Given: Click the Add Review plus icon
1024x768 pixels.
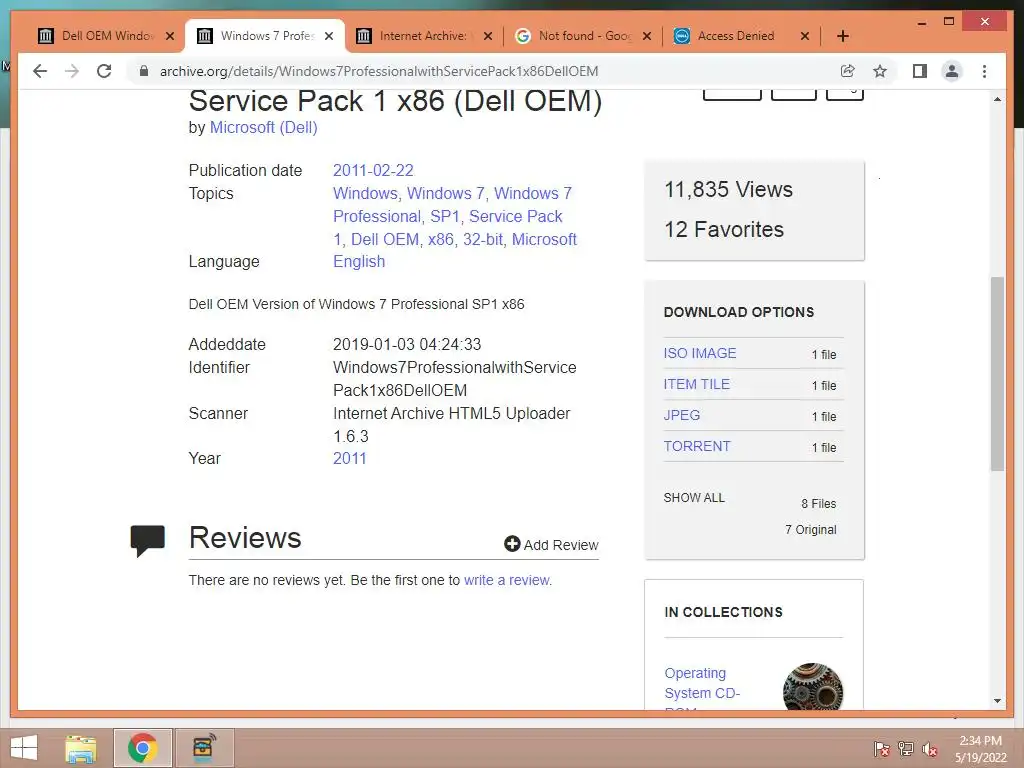Looking at the screenshot, I should click(512, 544).
